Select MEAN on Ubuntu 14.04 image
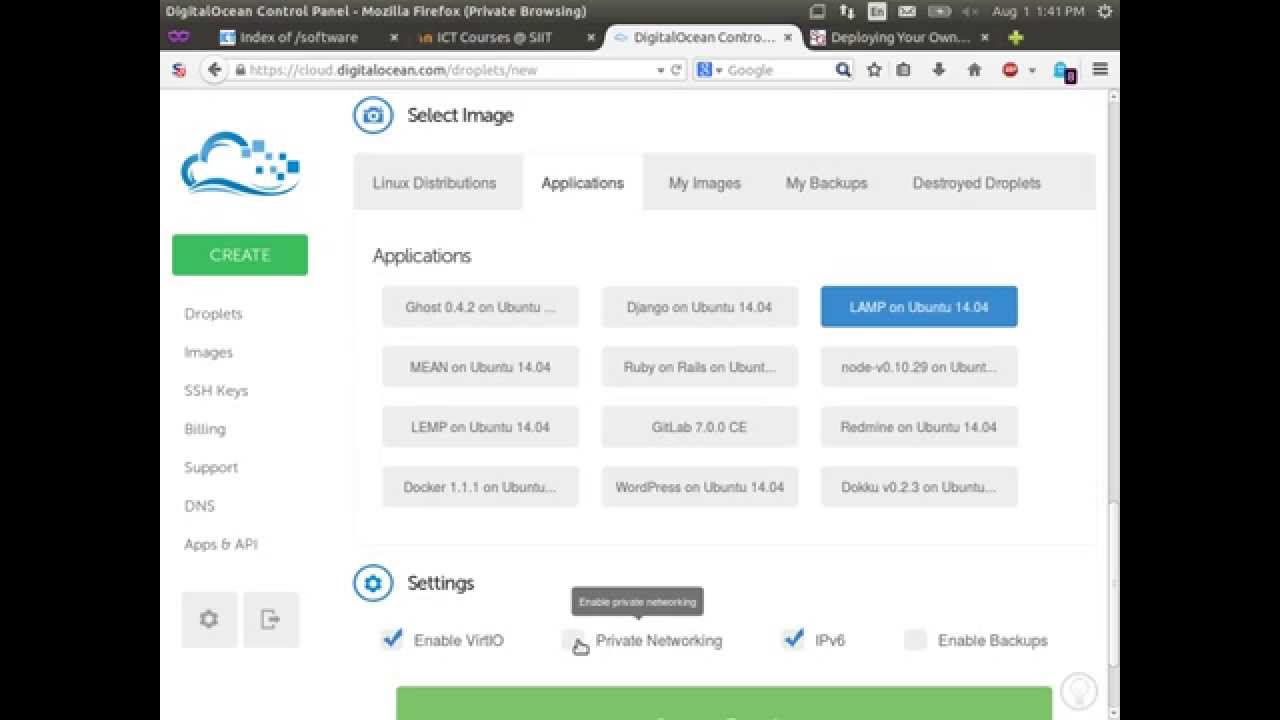The width and height of the screenshot is (1280, 720). (480, 367)
